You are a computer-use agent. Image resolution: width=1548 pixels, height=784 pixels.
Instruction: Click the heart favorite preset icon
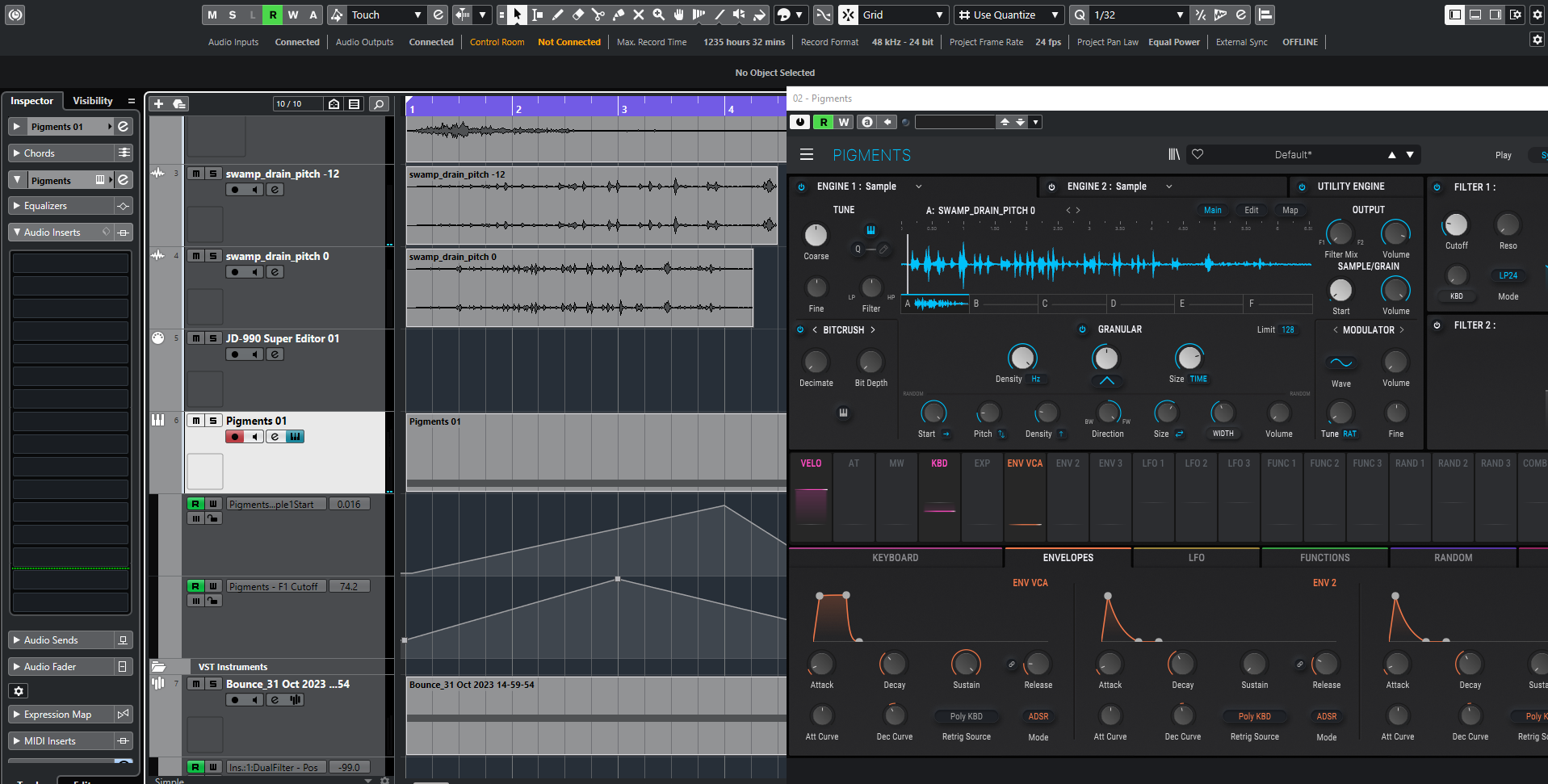1198,154
